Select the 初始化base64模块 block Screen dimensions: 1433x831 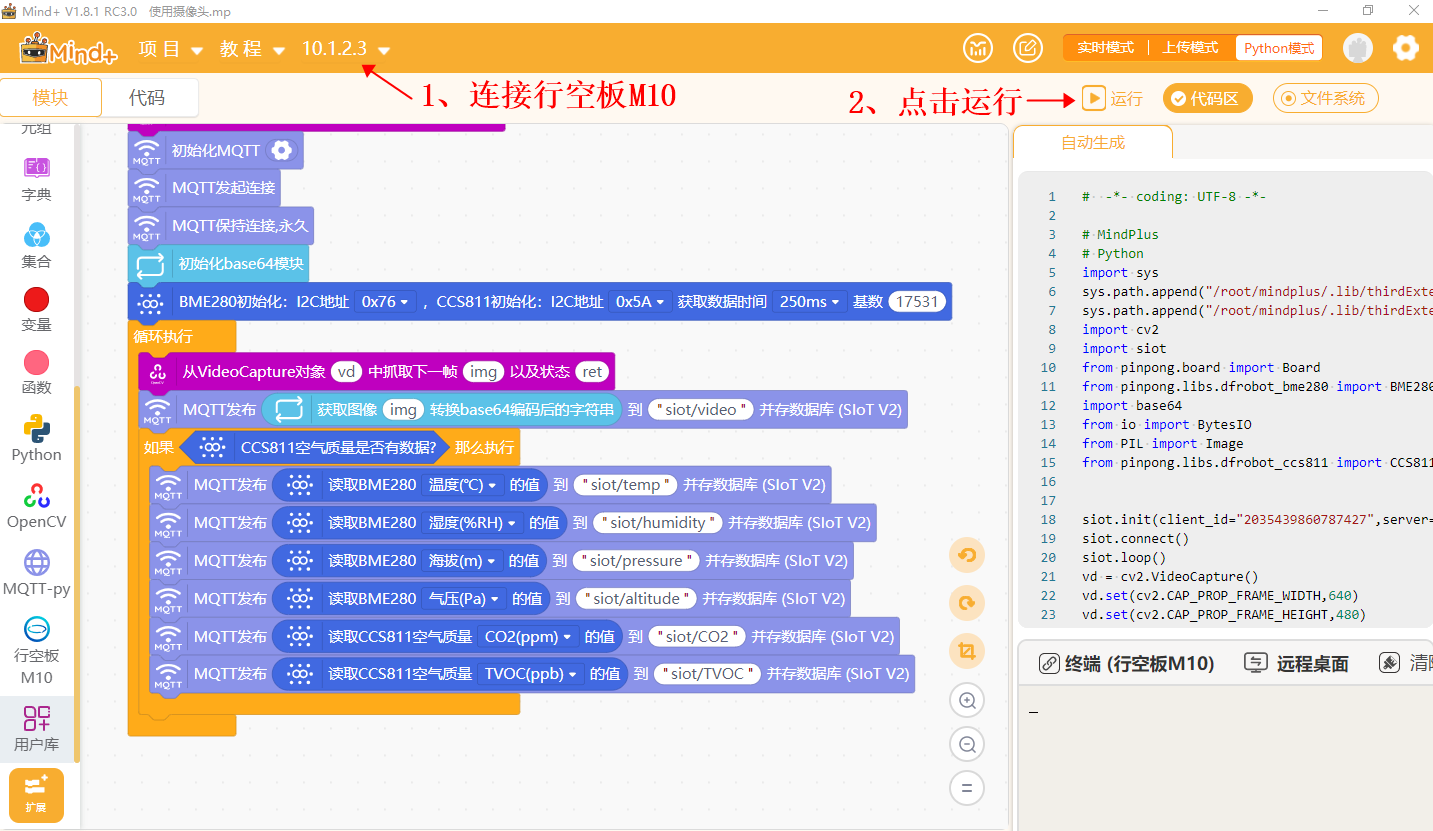coord(219,264)
